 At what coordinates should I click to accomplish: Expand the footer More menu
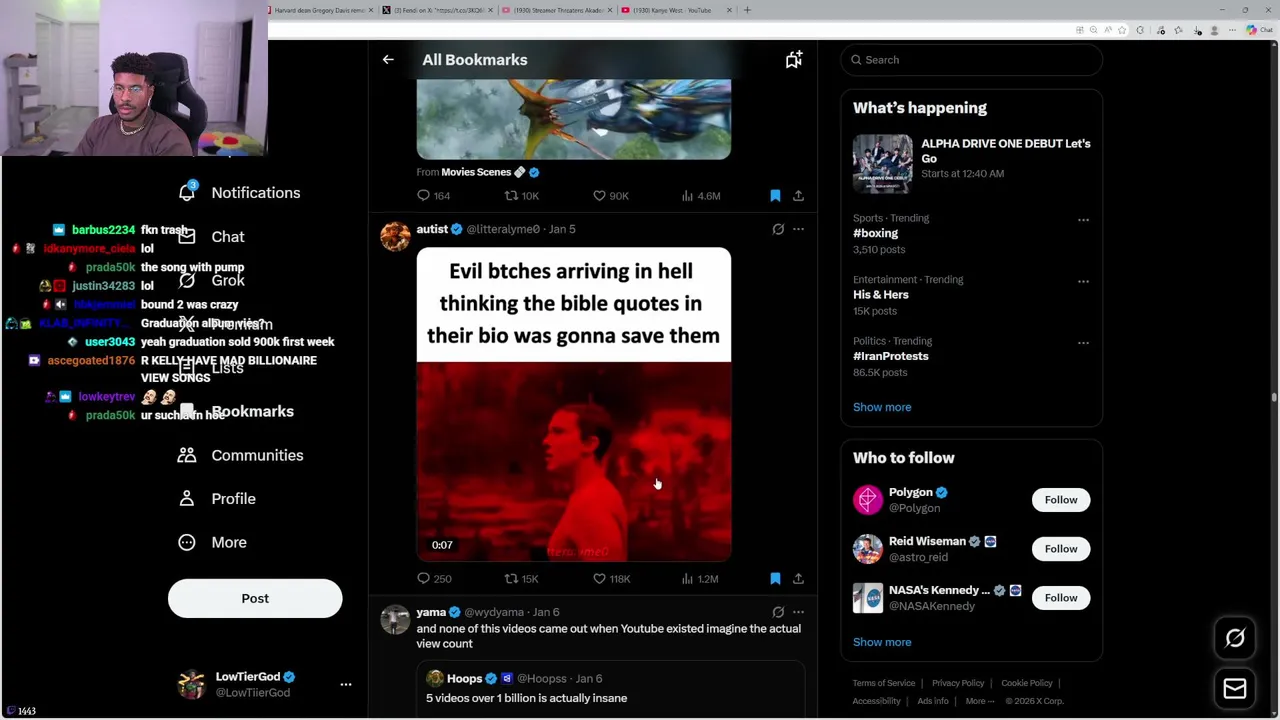click(980, 701)
